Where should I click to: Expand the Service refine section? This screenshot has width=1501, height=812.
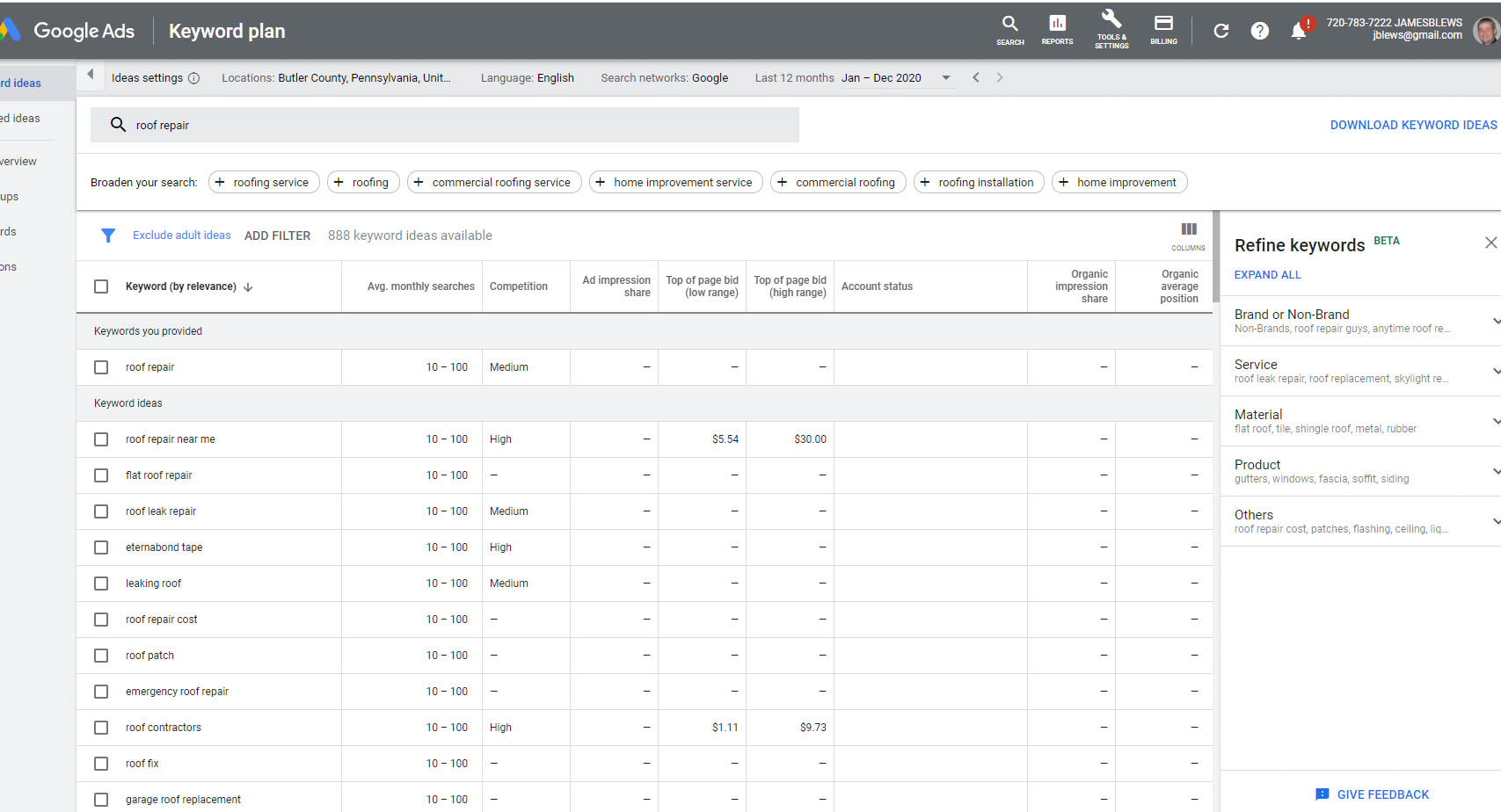point(1495,371)
